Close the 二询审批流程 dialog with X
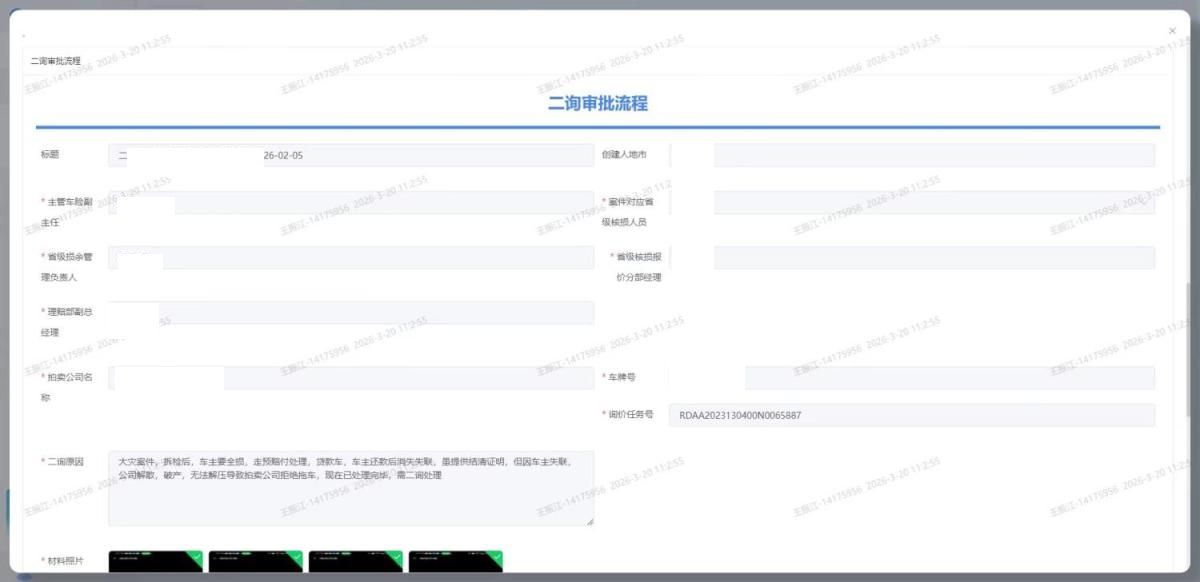Image resolution: width=1200 pixels, height=582 pixels. (1172, 31)
